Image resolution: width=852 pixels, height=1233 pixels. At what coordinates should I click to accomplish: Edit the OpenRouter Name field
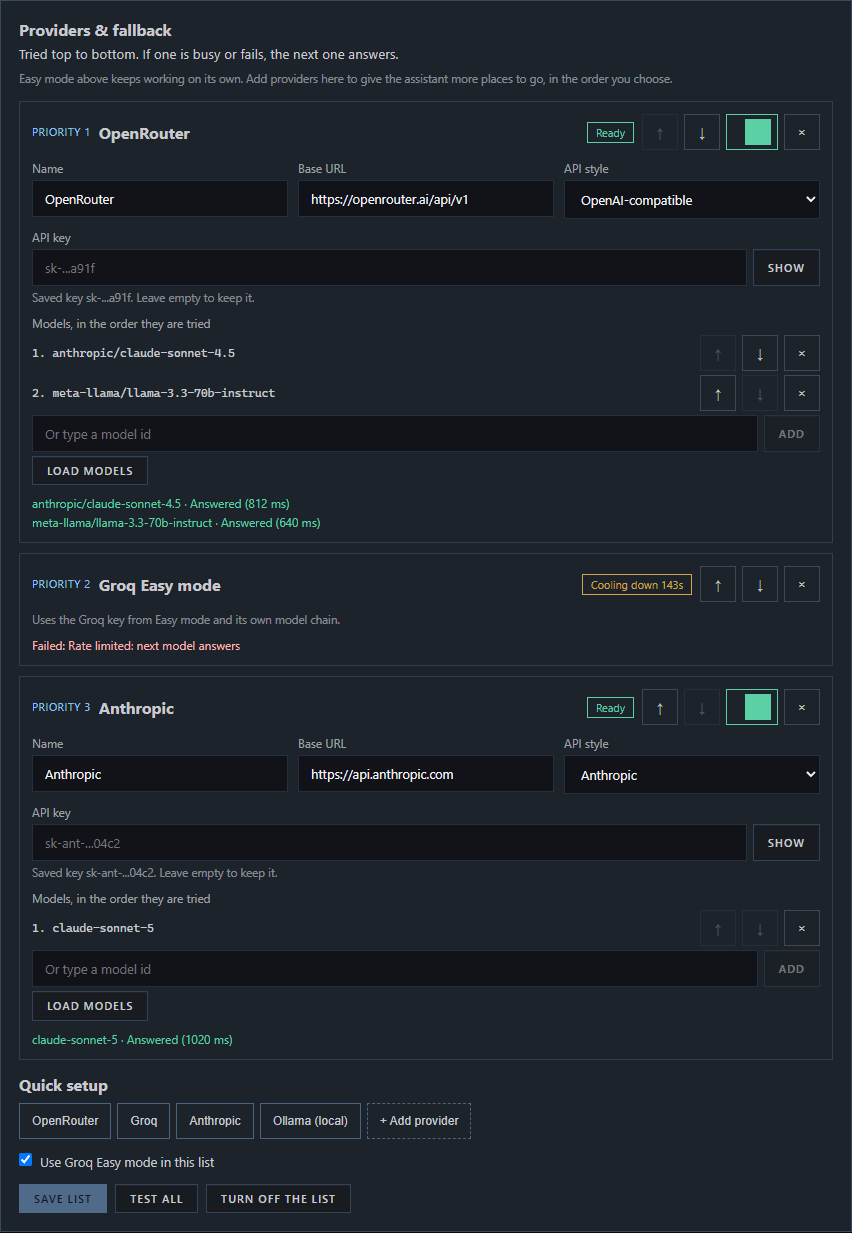pos(160,199)
